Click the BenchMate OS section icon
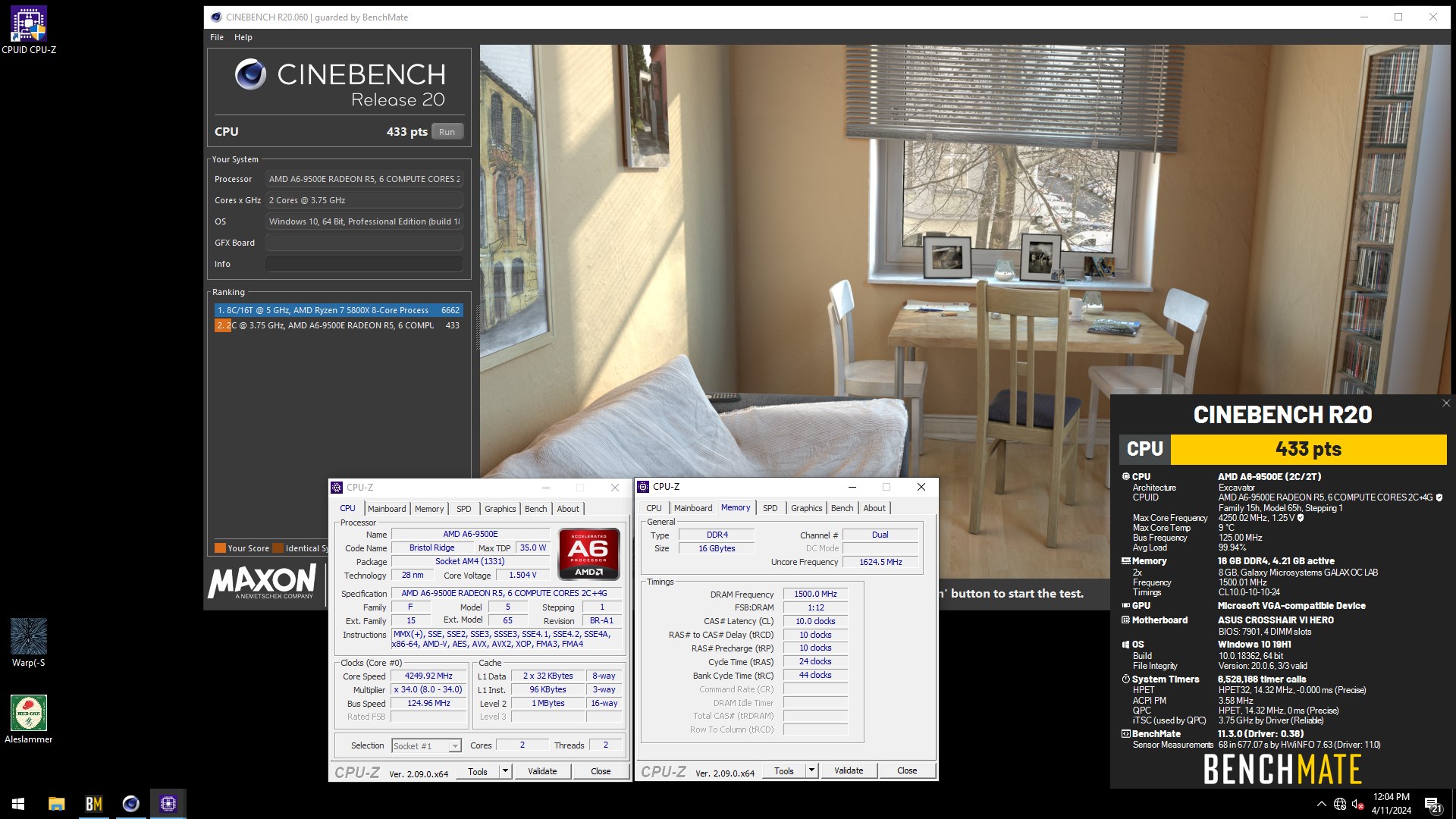This screenshot has width=1456, height=819. (x=1126, y=645)
